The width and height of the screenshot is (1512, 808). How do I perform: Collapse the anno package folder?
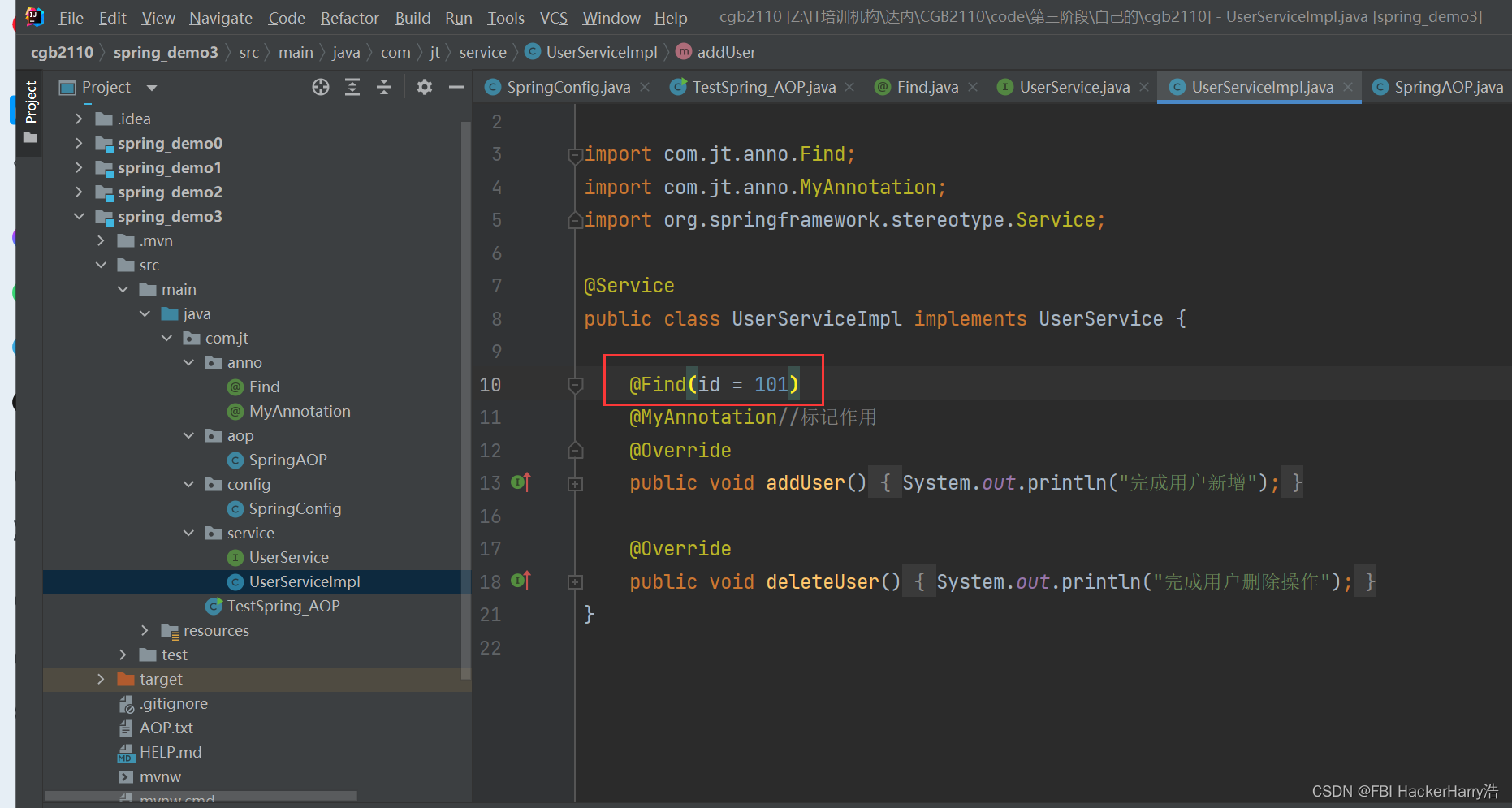click(x=188, y=362)
